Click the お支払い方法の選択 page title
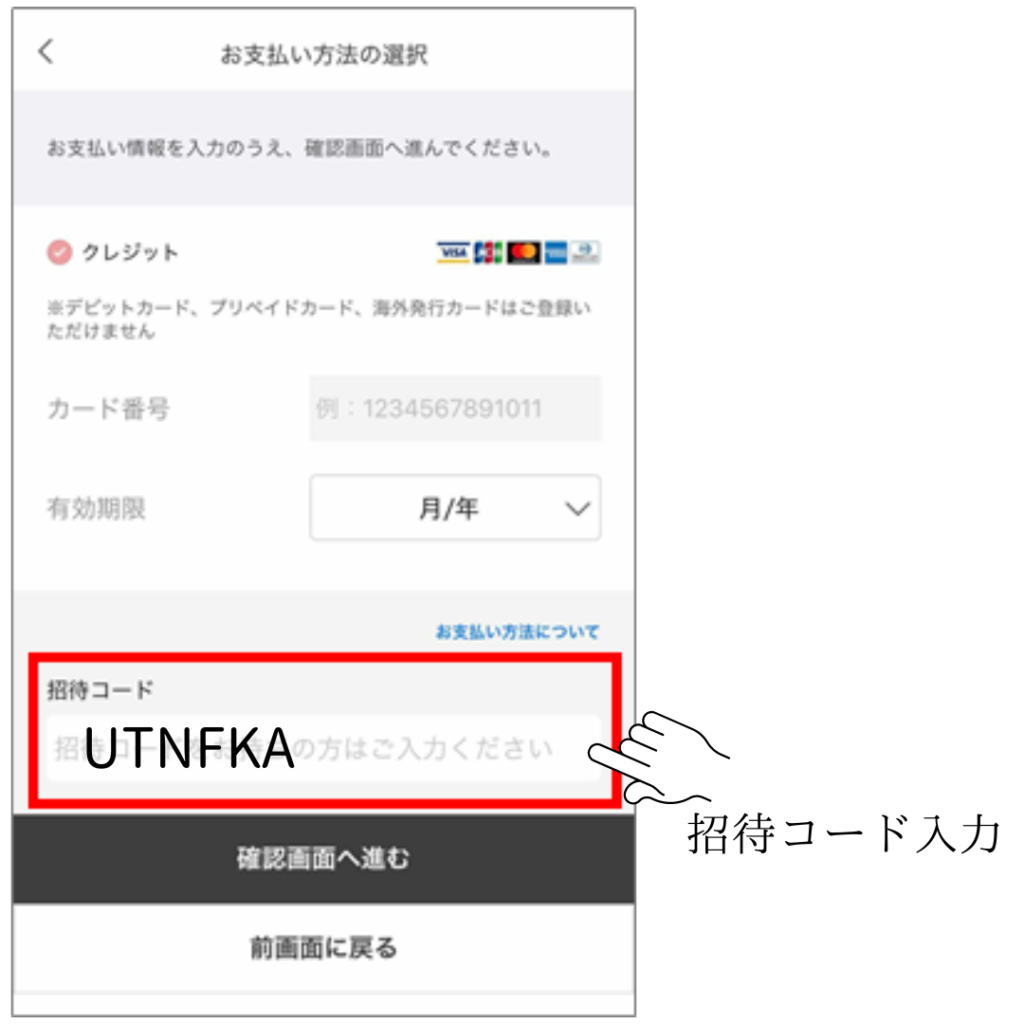 point(324,56)
